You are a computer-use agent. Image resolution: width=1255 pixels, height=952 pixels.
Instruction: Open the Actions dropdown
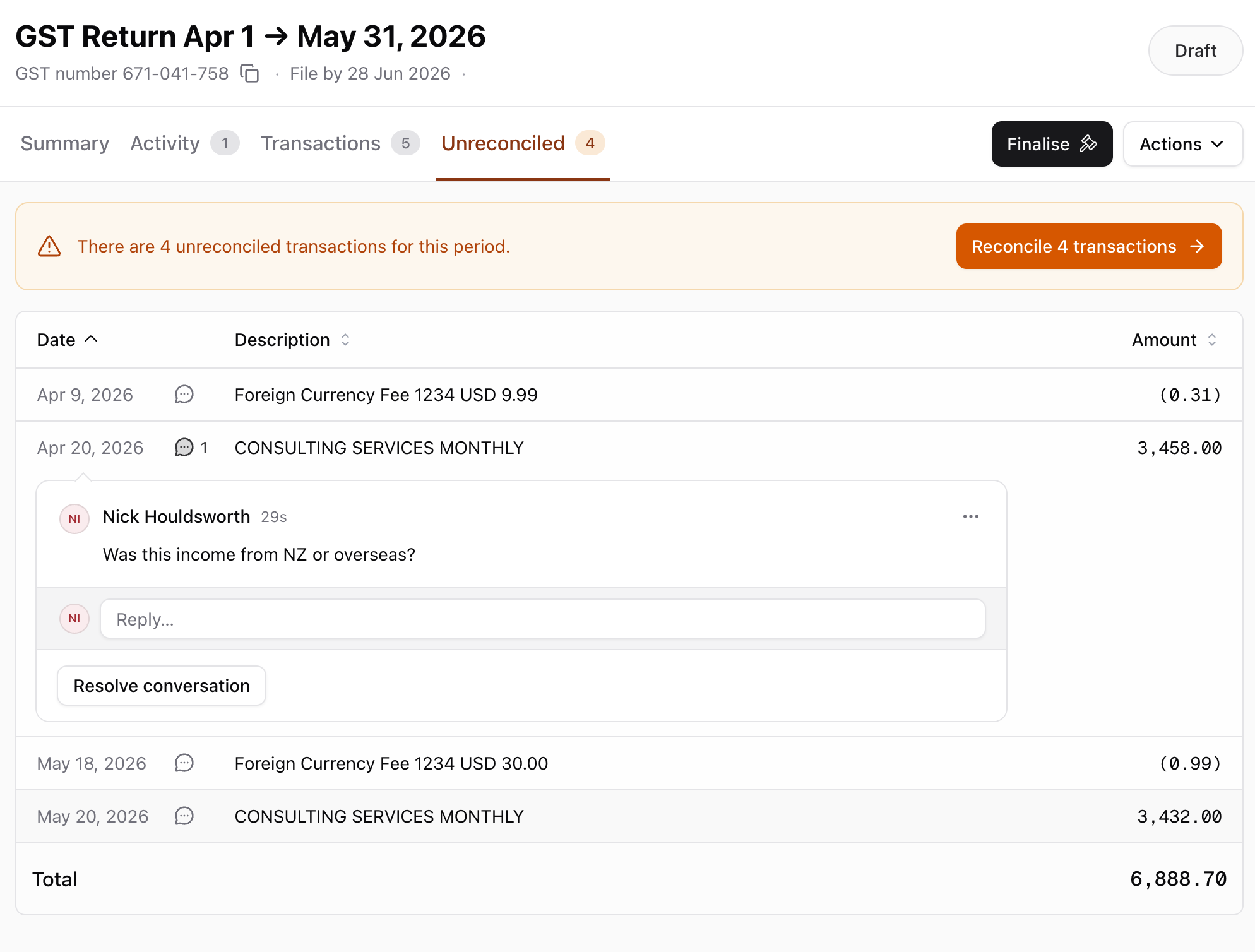point(1182,144)
